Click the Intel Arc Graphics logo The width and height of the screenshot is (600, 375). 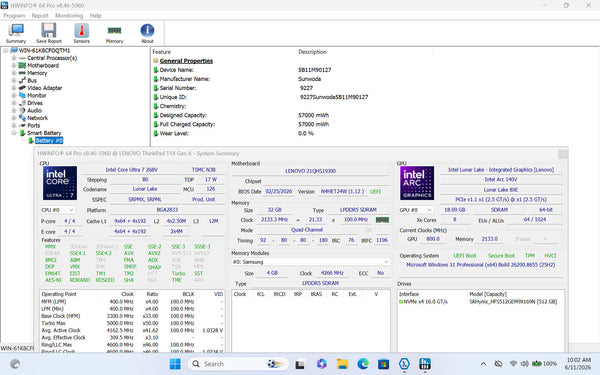tap(417, 183)
